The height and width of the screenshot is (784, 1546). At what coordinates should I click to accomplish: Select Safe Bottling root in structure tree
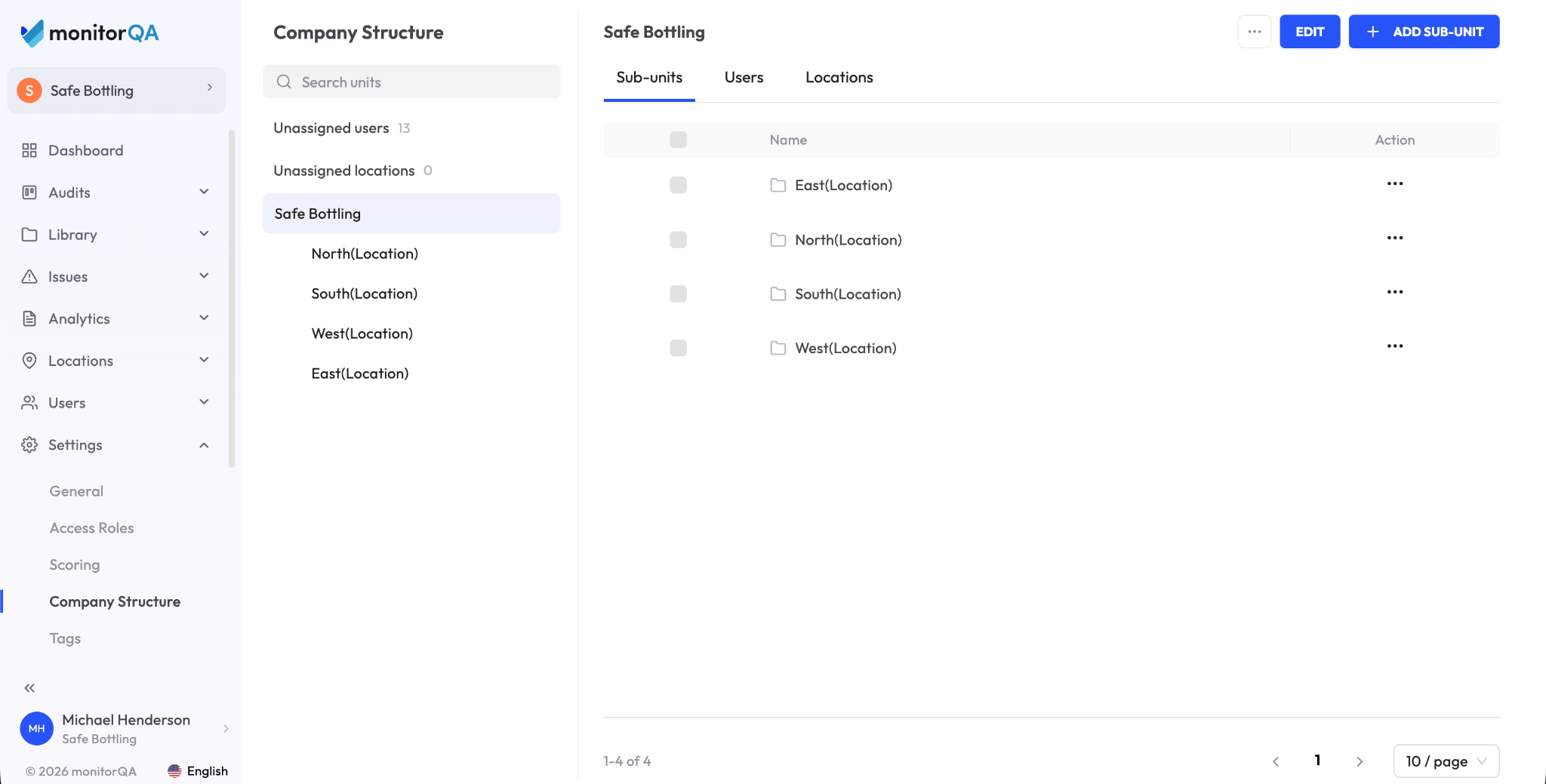point(411,214)
